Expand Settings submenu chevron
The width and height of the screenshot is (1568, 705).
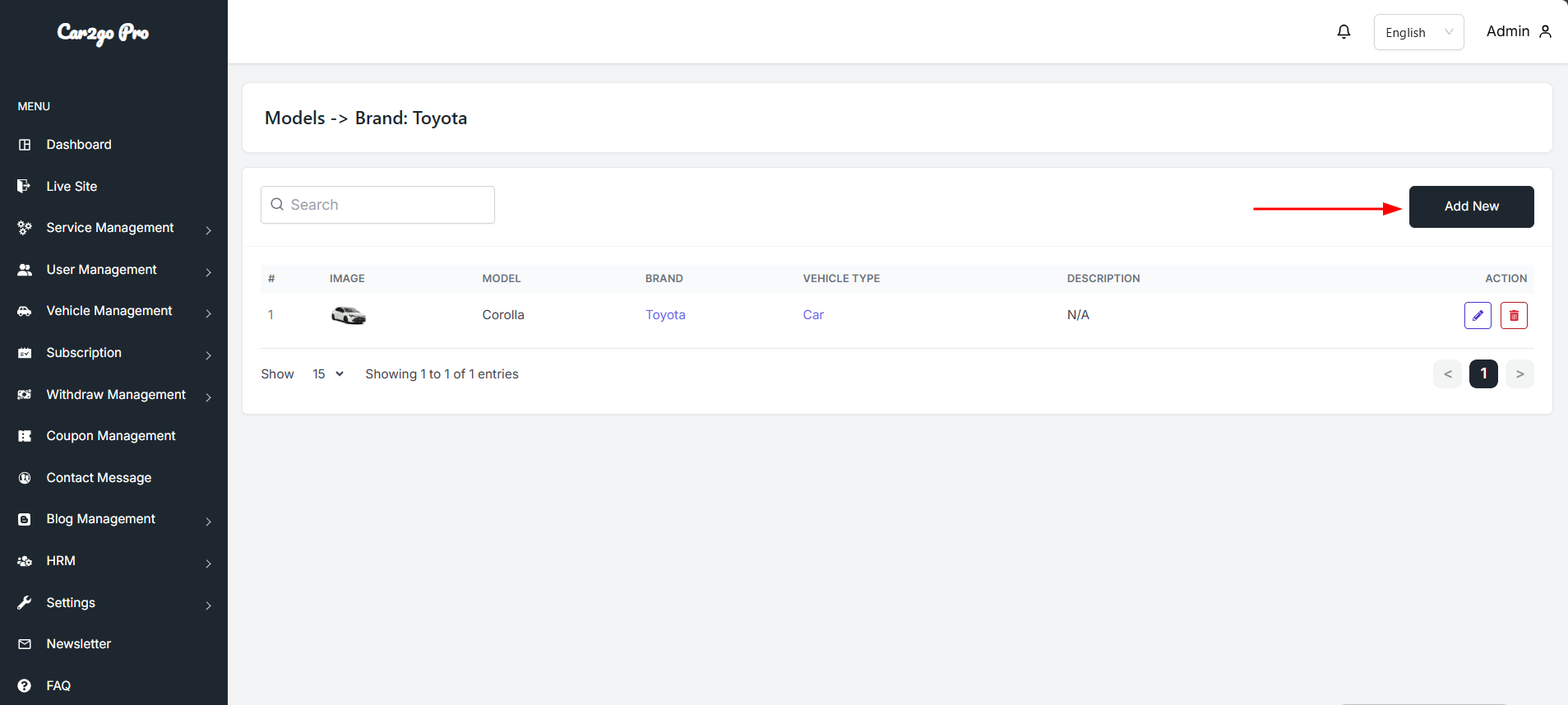click(209, 605)
